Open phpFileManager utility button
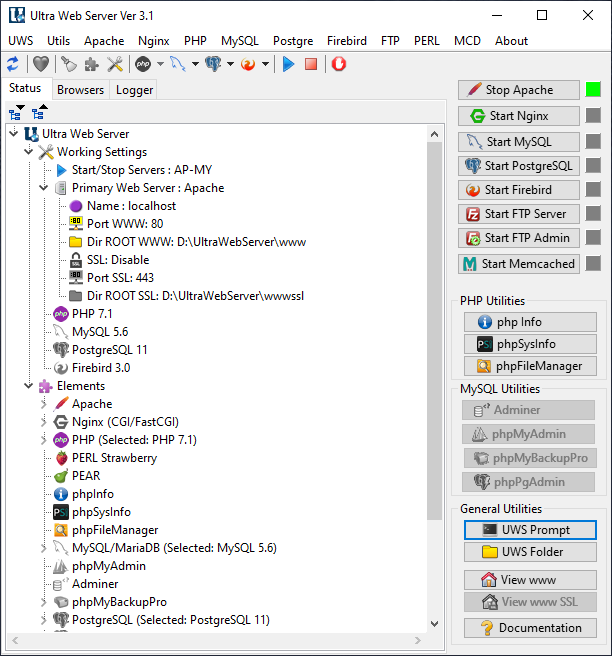This screenshot has height=656, width=612. [530, 366]
